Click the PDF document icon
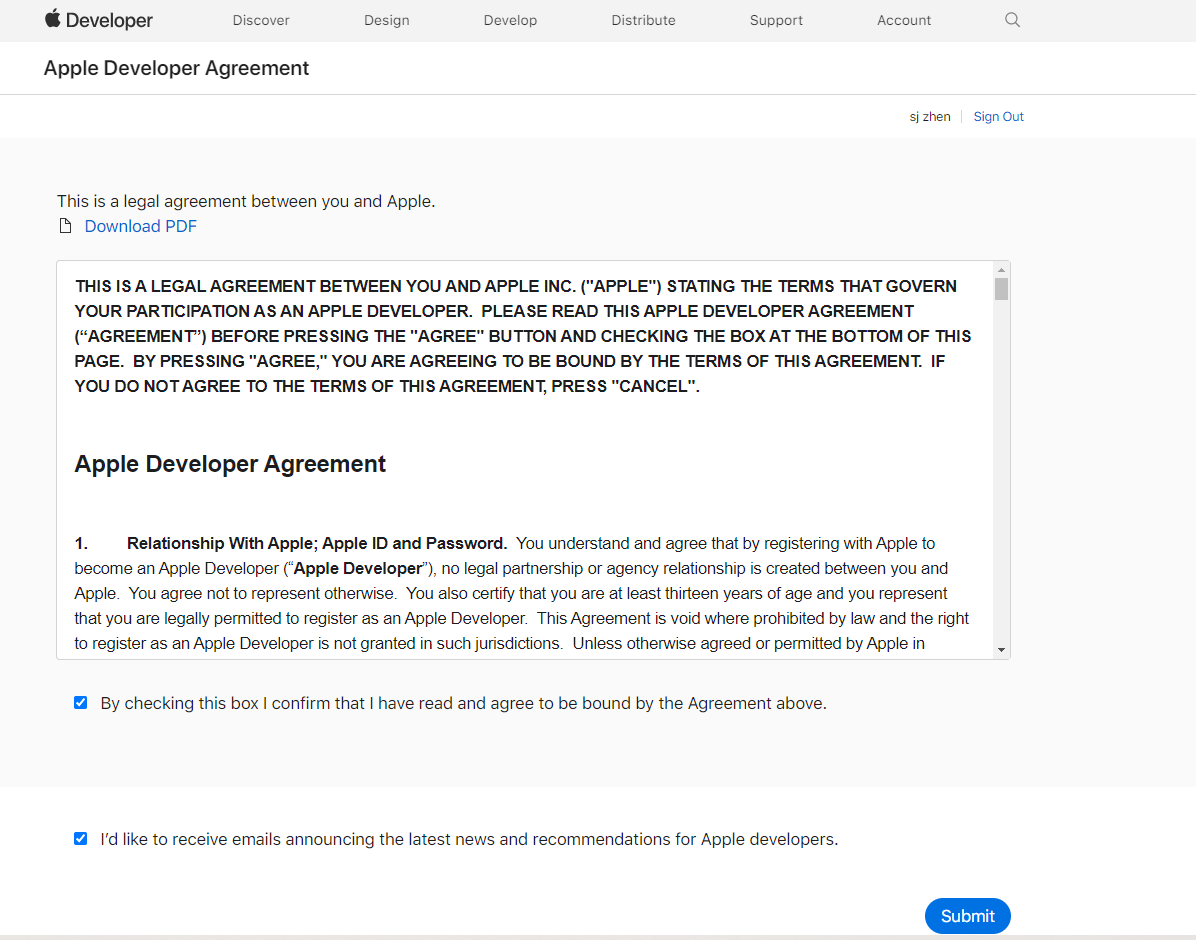1196x940 pixels. click(x=66, y=226)
